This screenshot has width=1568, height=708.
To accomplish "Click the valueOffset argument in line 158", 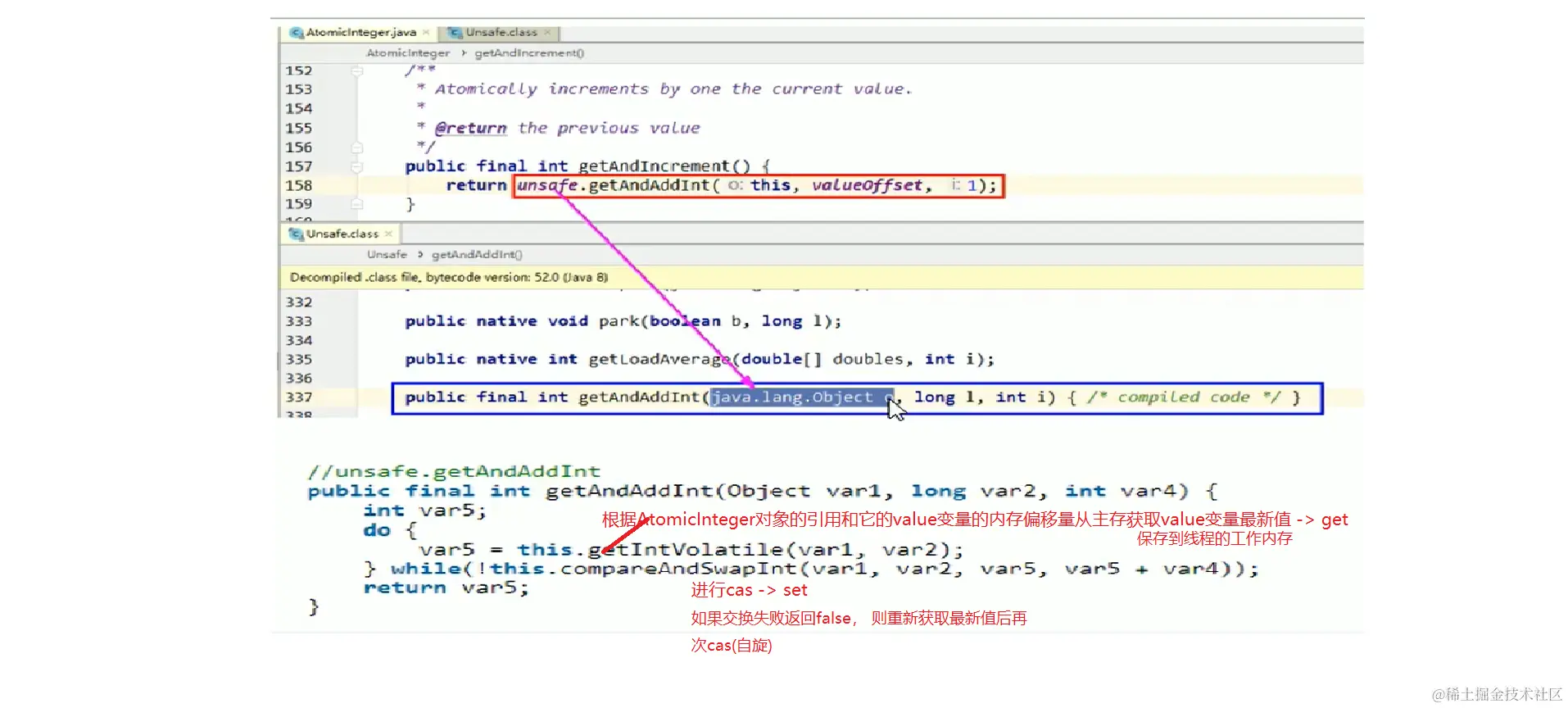I will point(868,185).
